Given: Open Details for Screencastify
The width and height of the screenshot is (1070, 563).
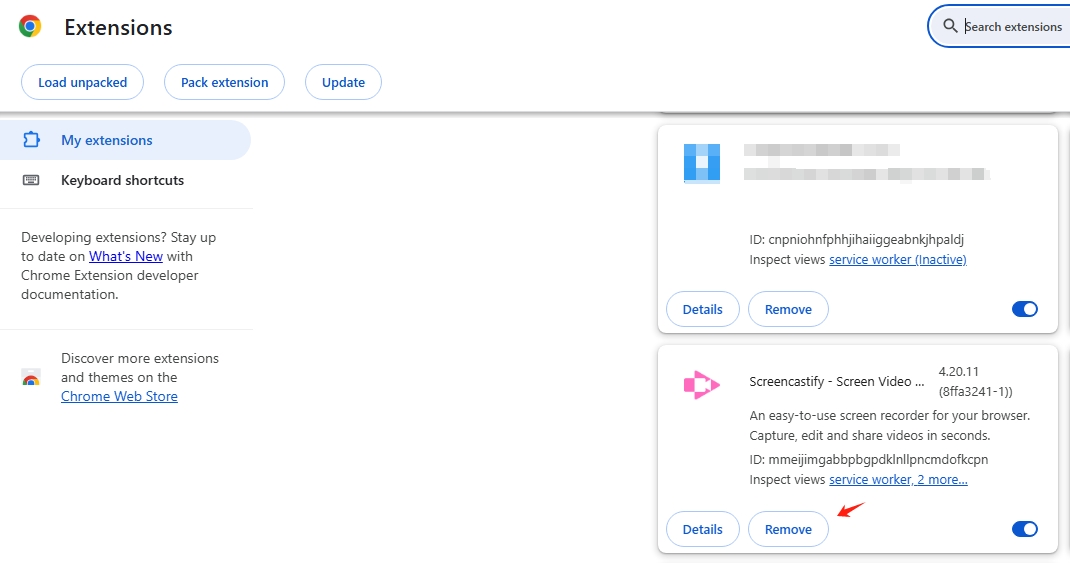Looking at the screenshot, I should (x=702, y=529).
